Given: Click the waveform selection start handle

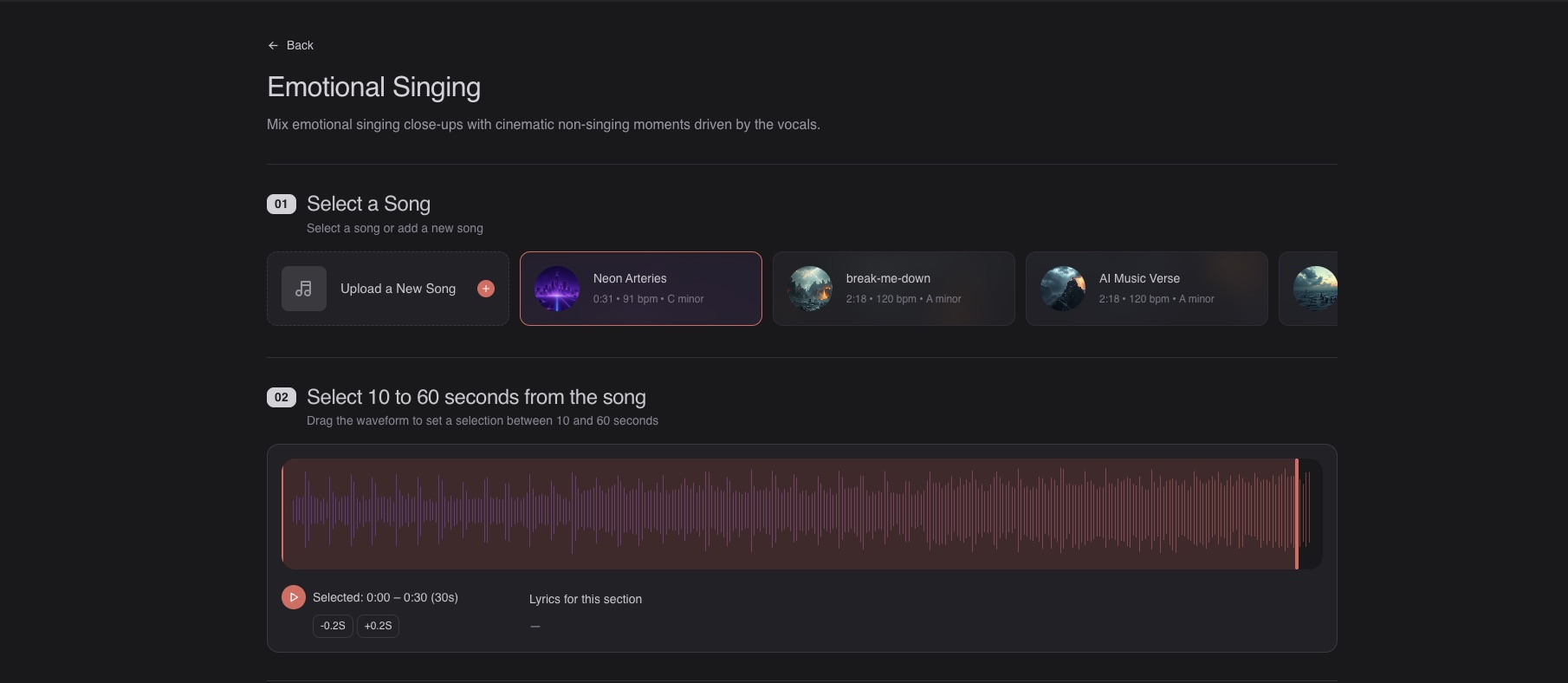Looking at the screenshot, I should point(282,514).
